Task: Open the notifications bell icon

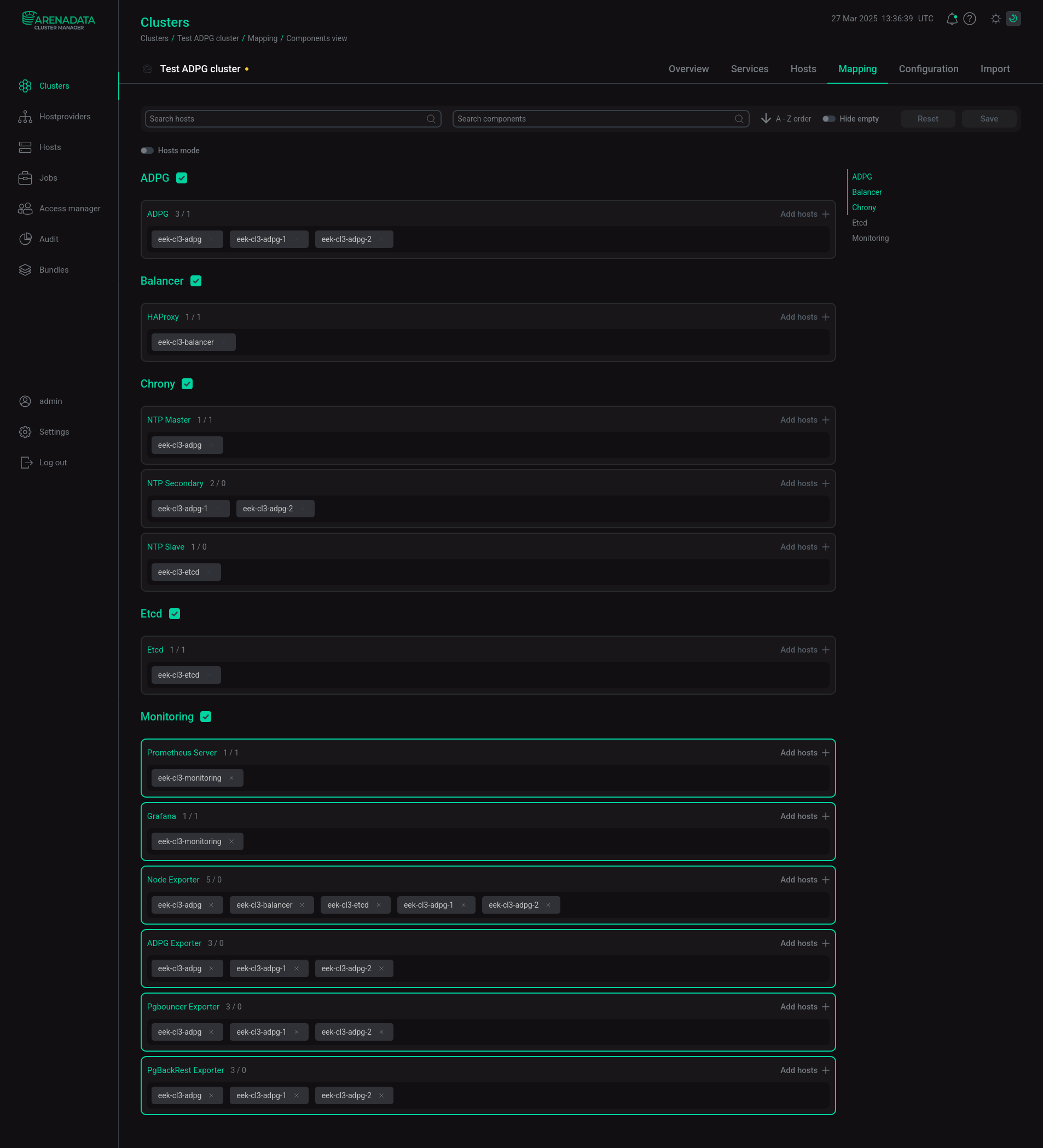Action: 951,19
